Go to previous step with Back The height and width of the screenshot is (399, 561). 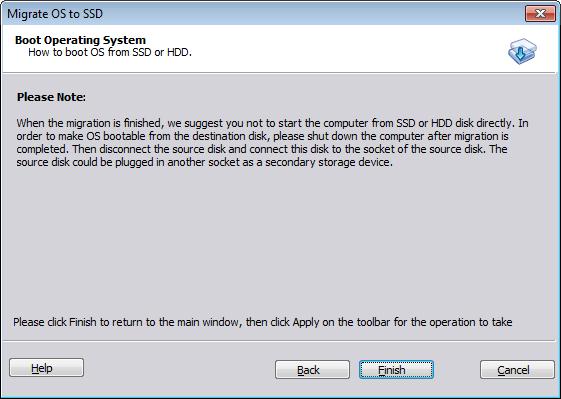(x=312, y=370)
